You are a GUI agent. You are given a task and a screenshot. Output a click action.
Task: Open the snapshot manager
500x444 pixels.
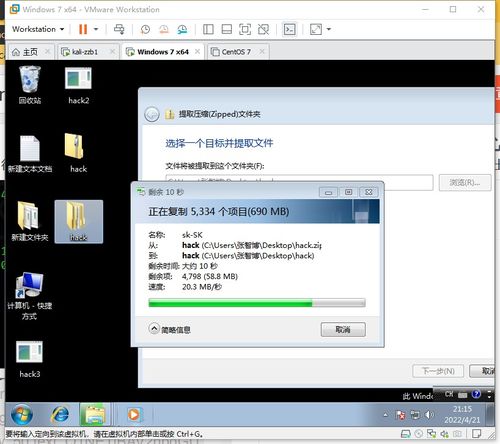click(x=182, y=29)
